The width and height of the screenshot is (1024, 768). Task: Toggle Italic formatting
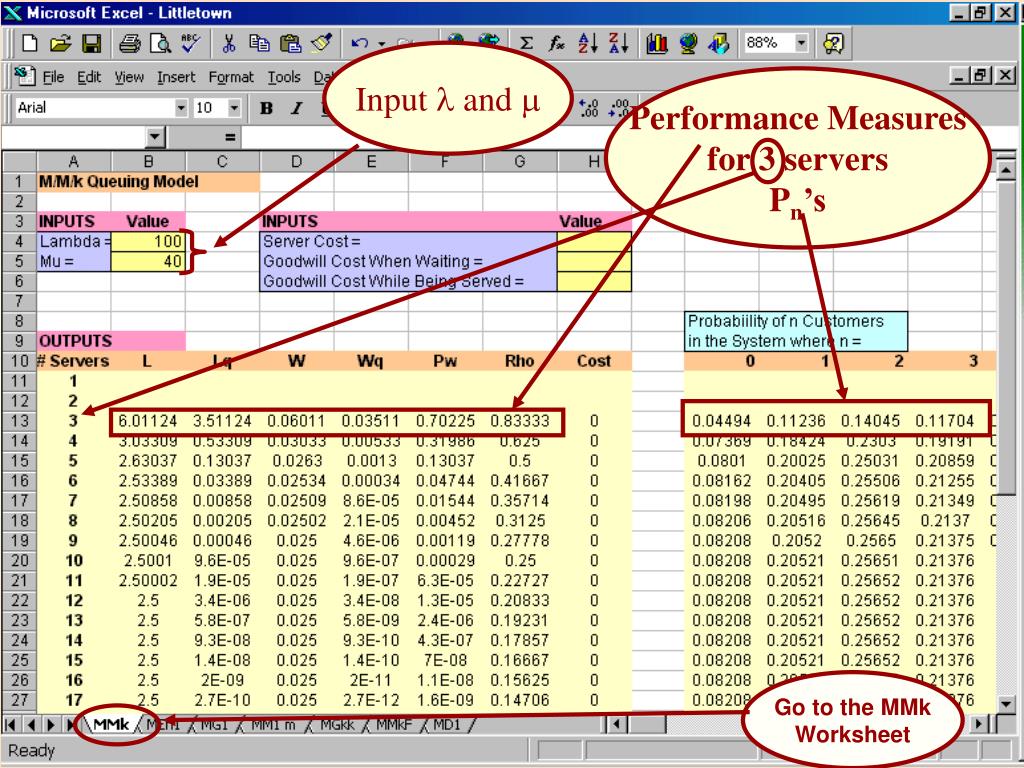point(296,108)
